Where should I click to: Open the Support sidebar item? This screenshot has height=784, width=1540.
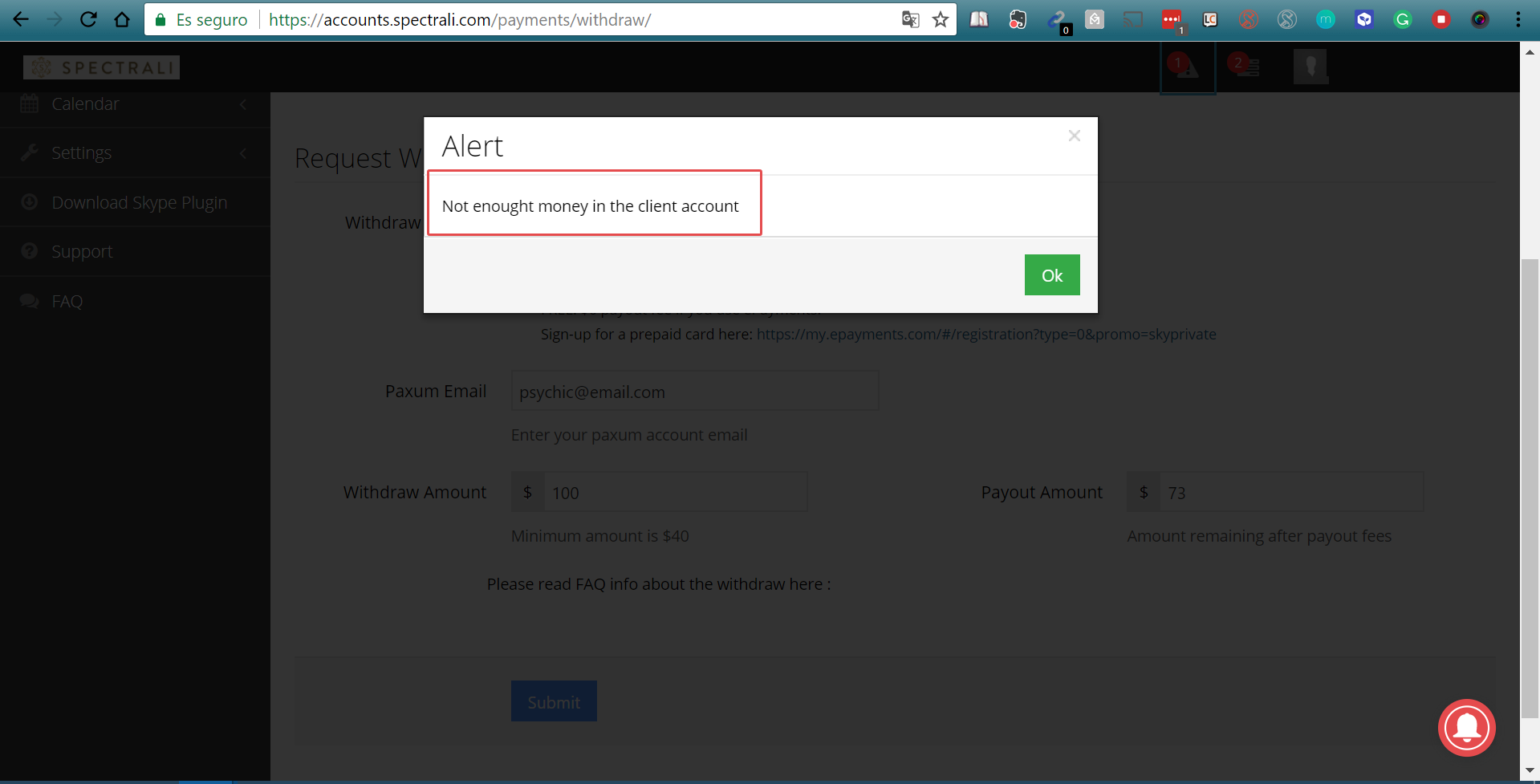pos(82,252)
